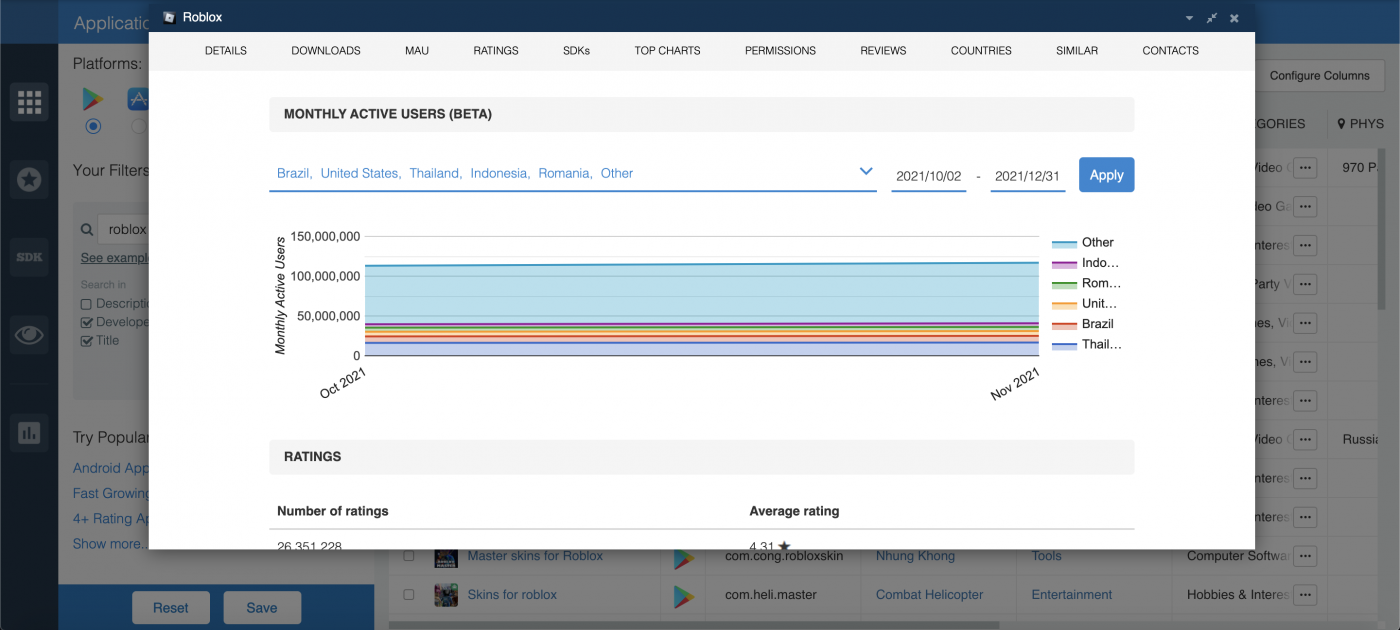Open the PERMISSIONS tab
This screenshot has height=630, width=1400.
point(780,50)
